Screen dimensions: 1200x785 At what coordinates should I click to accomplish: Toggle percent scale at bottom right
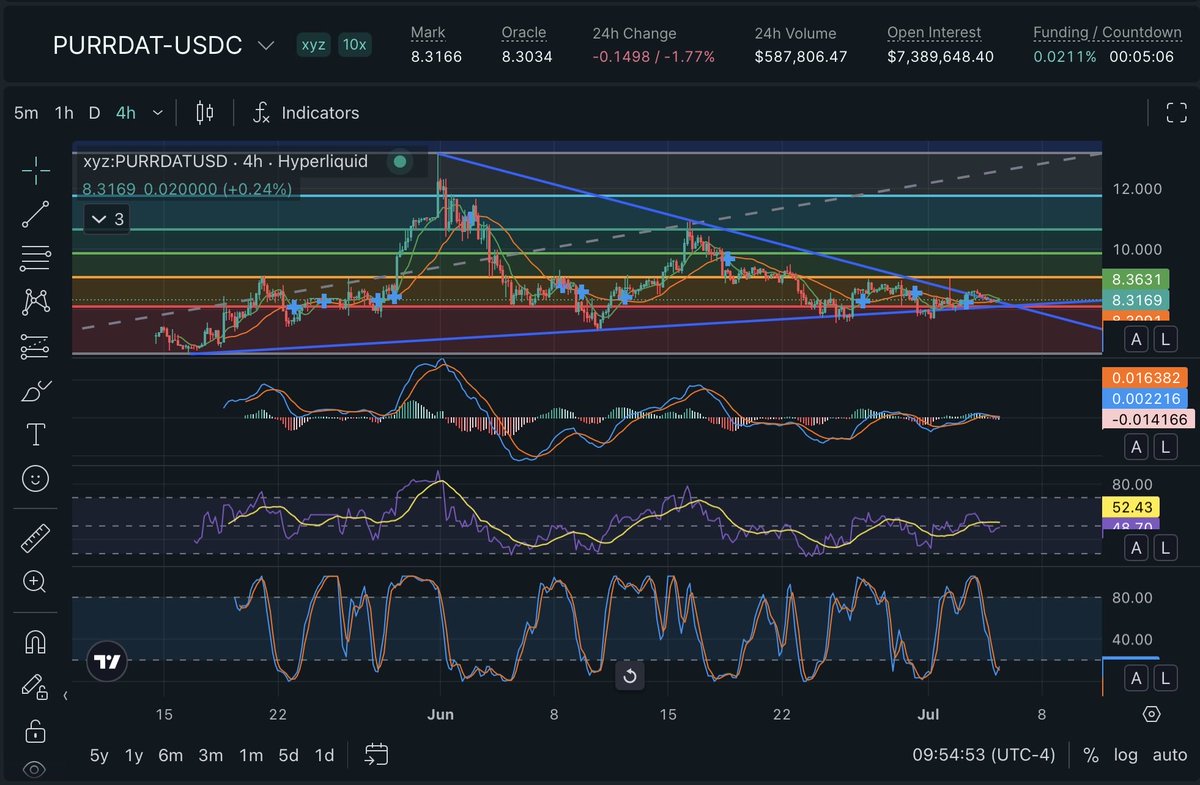(x=1091, y=755)
